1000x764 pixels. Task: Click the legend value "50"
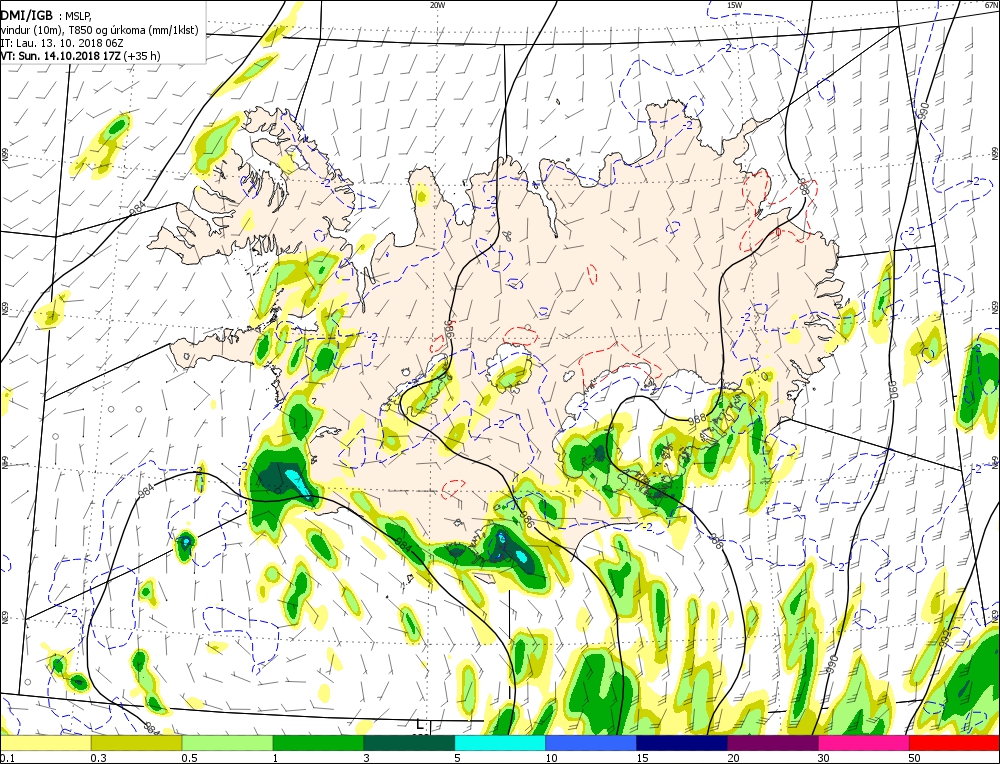click(915, 758)
